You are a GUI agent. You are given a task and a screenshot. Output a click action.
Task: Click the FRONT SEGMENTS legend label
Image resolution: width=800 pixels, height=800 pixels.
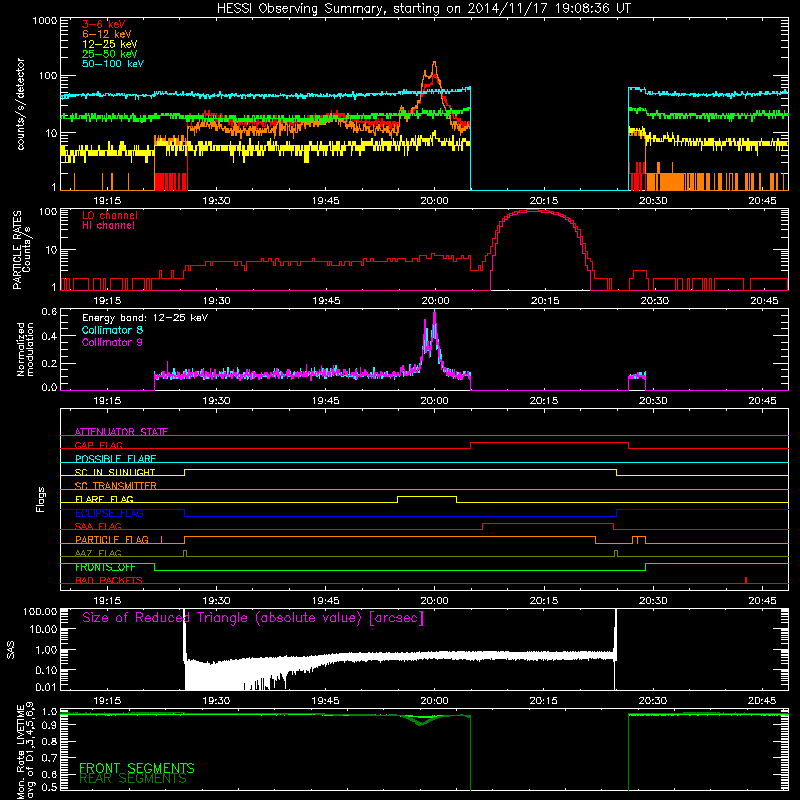pos(137,768)
